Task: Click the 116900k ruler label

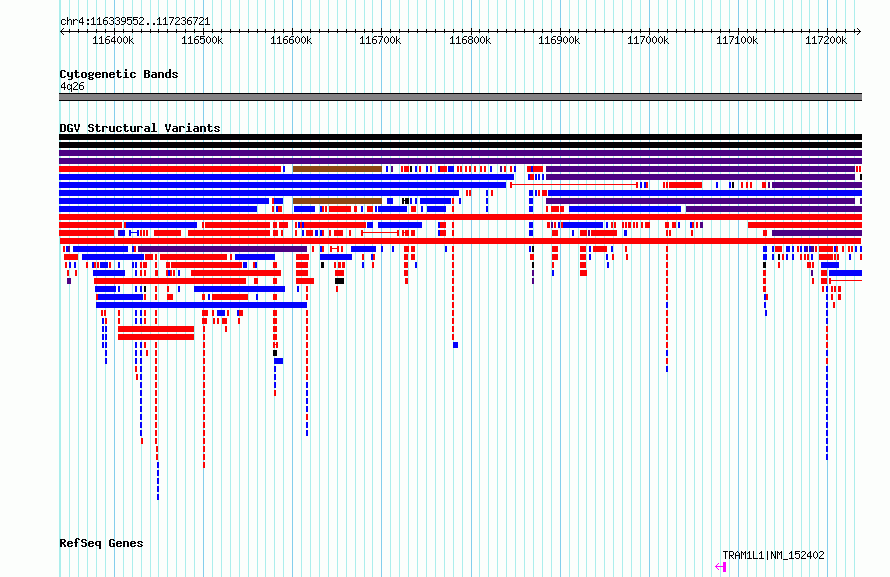Action: click(559, 40)
